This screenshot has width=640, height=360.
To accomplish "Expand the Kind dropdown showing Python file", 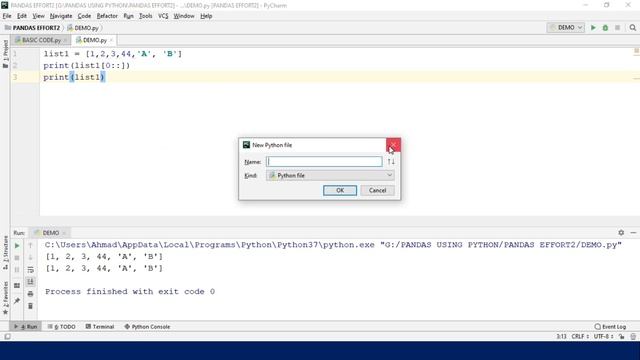I will 330,176.
